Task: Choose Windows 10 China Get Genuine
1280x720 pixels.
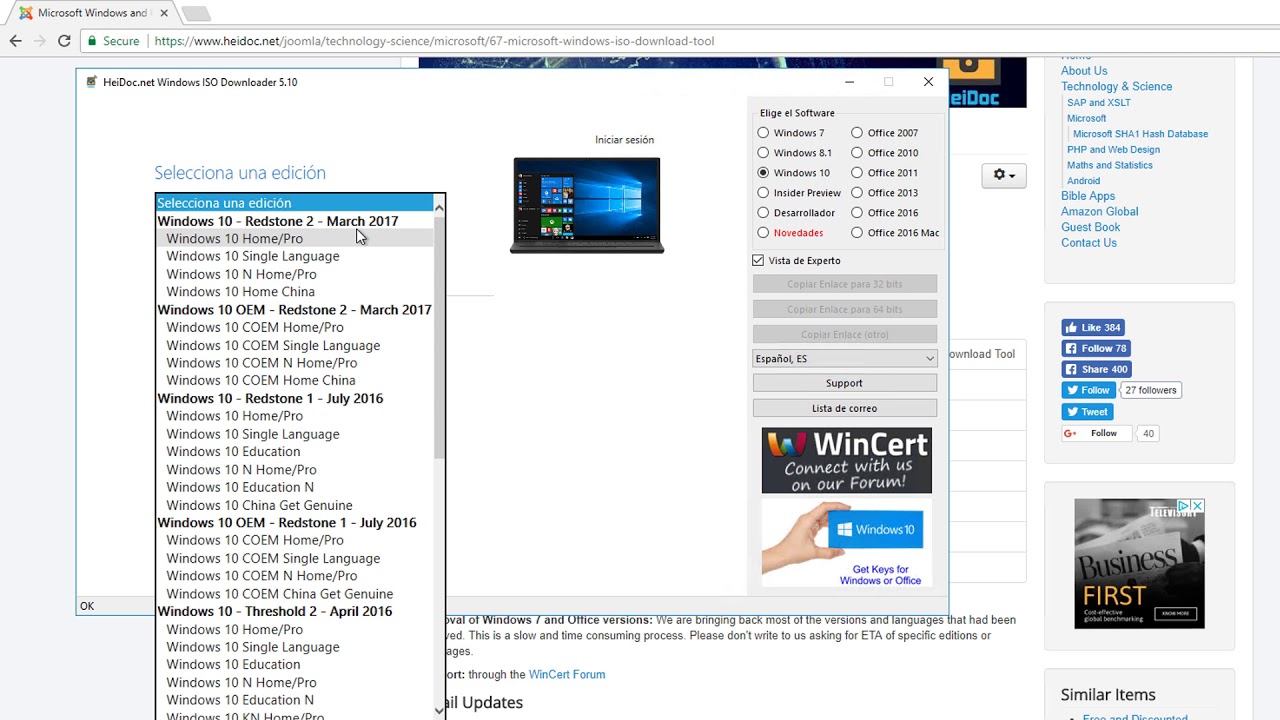Action: pyautogui.click(x=295, y=505)
